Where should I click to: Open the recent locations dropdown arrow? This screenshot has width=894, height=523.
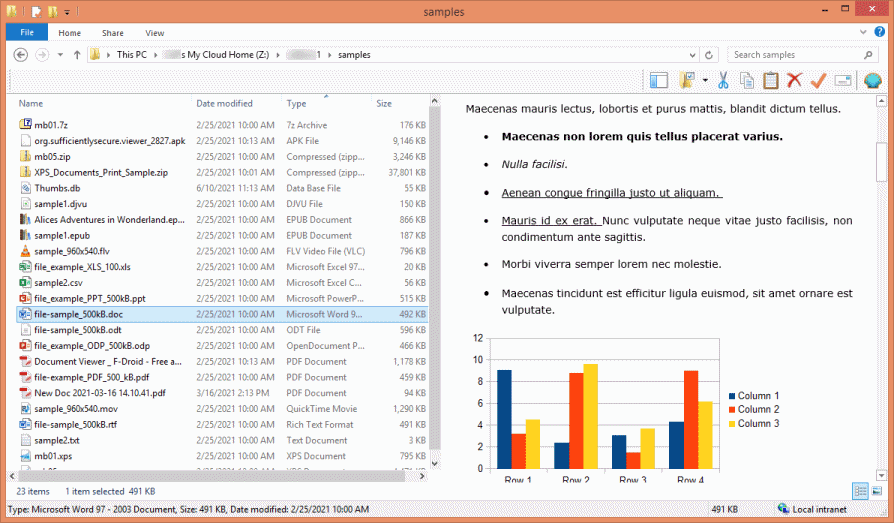click(x=60, y=54)
